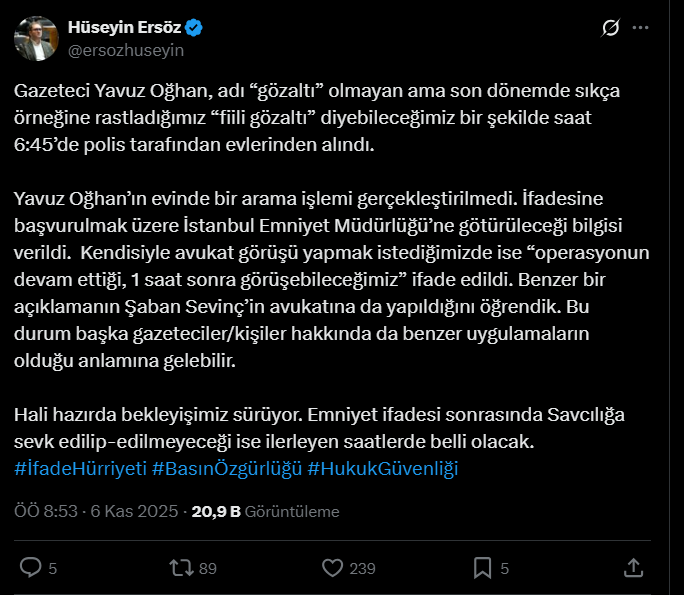This screenshot has height=595, width=684.
Task: Click the repost arrows icon
Action: [x=180, y=567]
